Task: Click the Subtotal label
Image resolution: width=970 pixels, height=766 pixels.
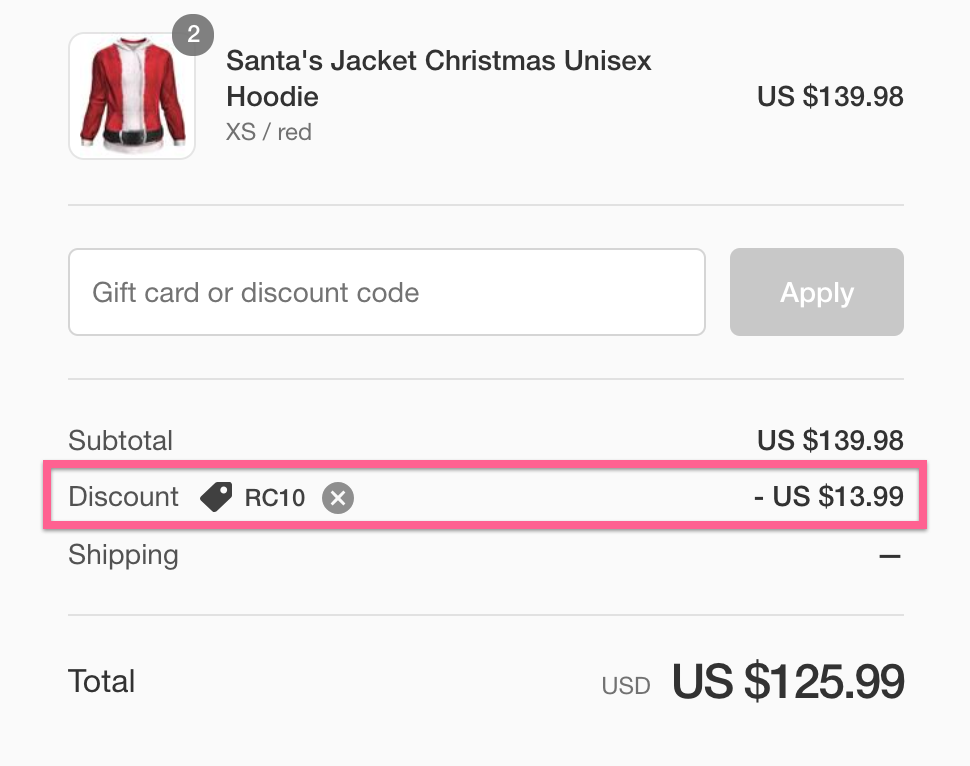Action: 121,441
